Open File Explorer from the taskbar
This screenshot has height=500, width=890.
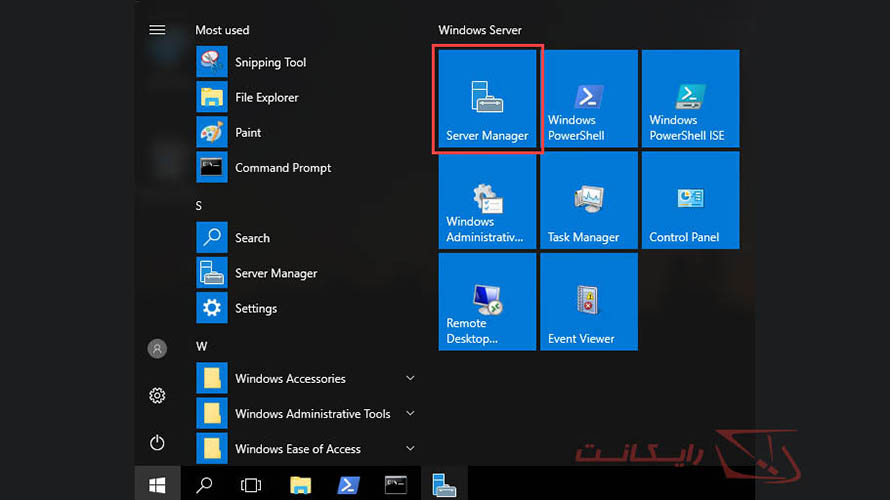[300, 485]
